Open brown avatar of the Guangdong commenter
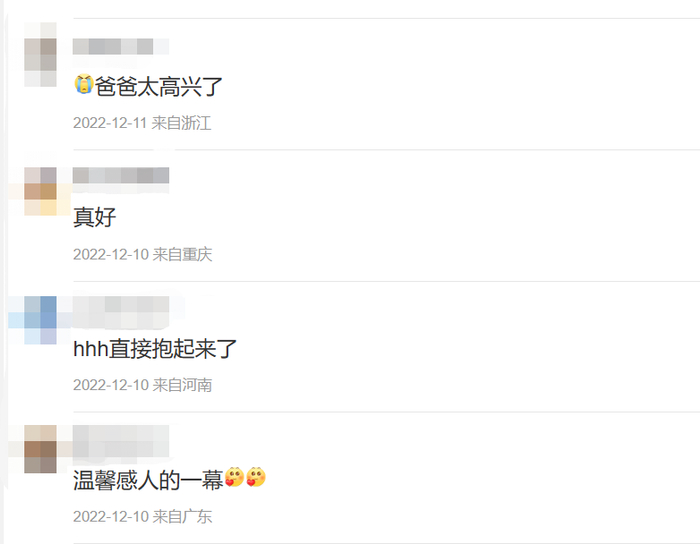This screenshot has height=544, width=700. pyautogui.click(x=40, y=449)
